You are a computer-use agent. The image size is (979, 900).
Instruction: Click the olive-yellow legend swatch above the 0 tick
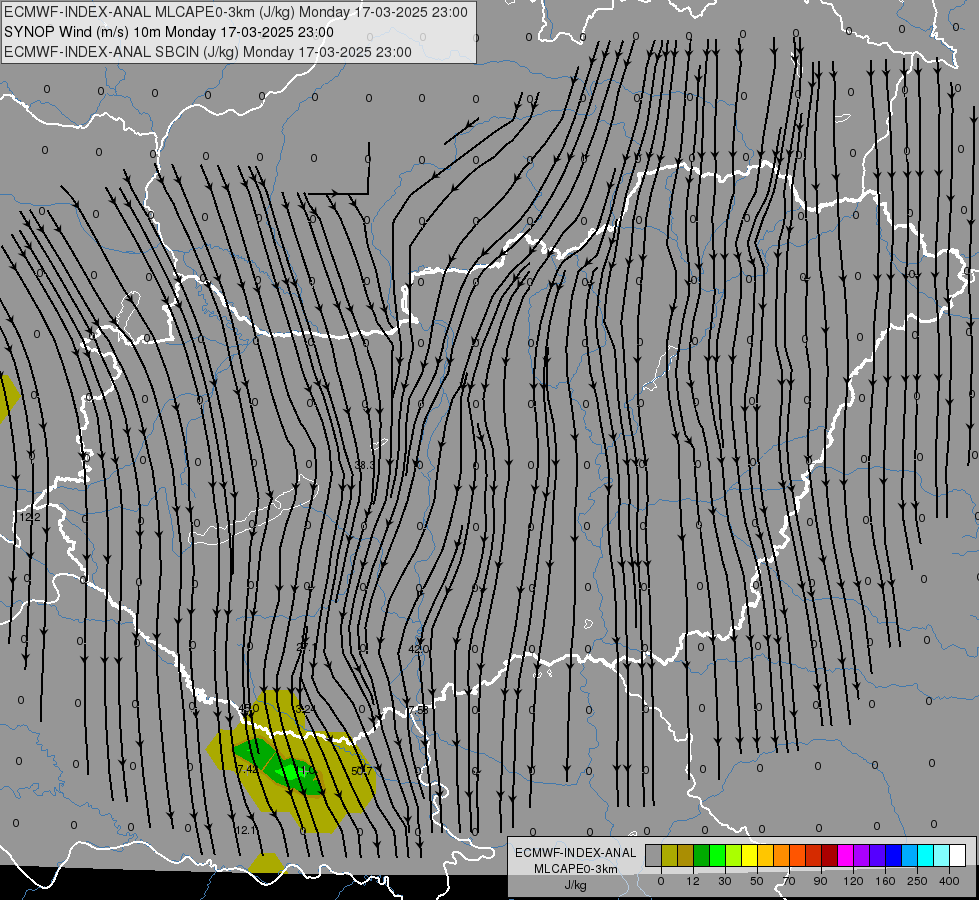click(669, 855)
